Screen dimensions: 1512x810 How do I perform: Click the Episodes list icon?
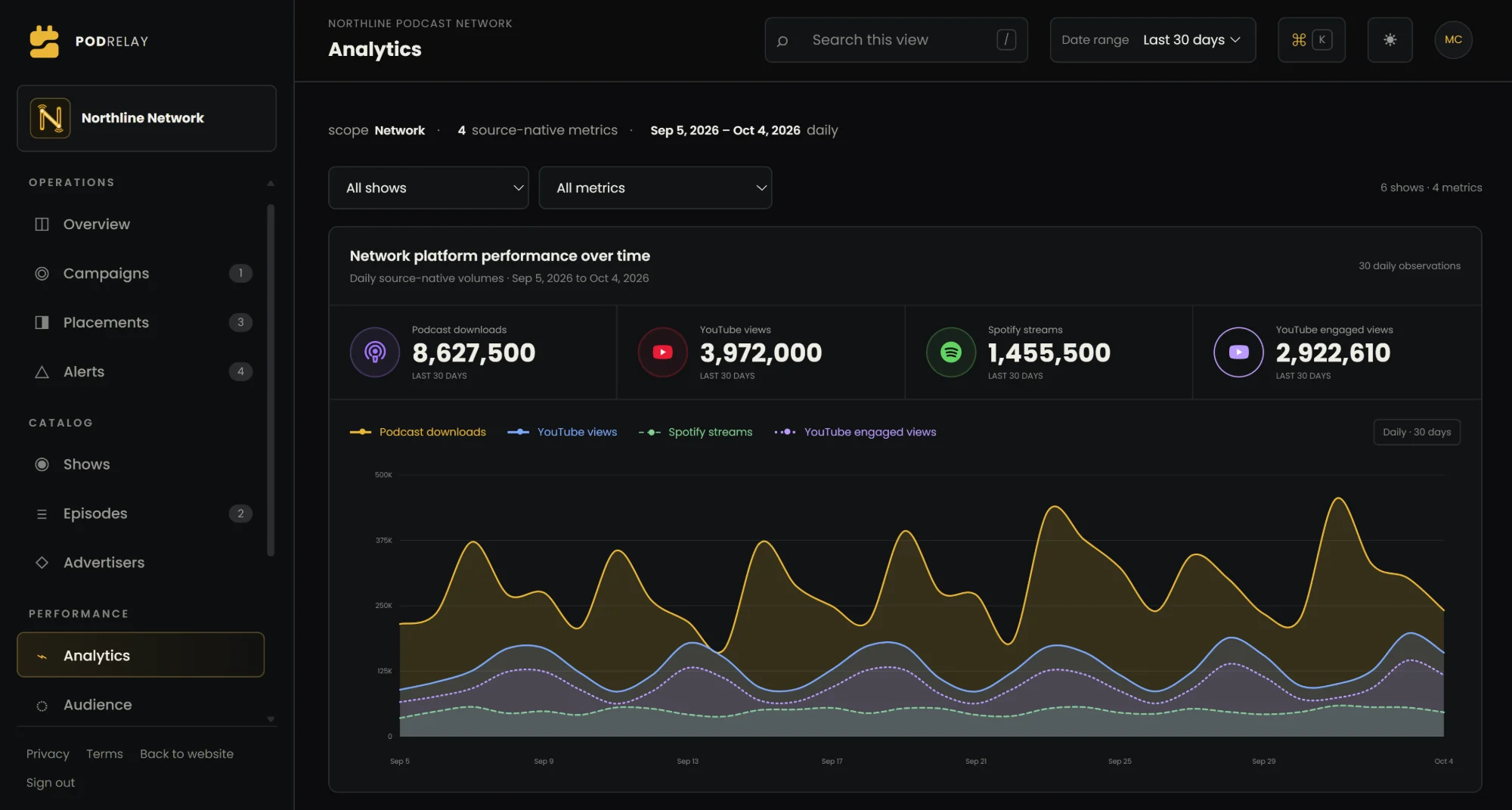click(42, 514)
